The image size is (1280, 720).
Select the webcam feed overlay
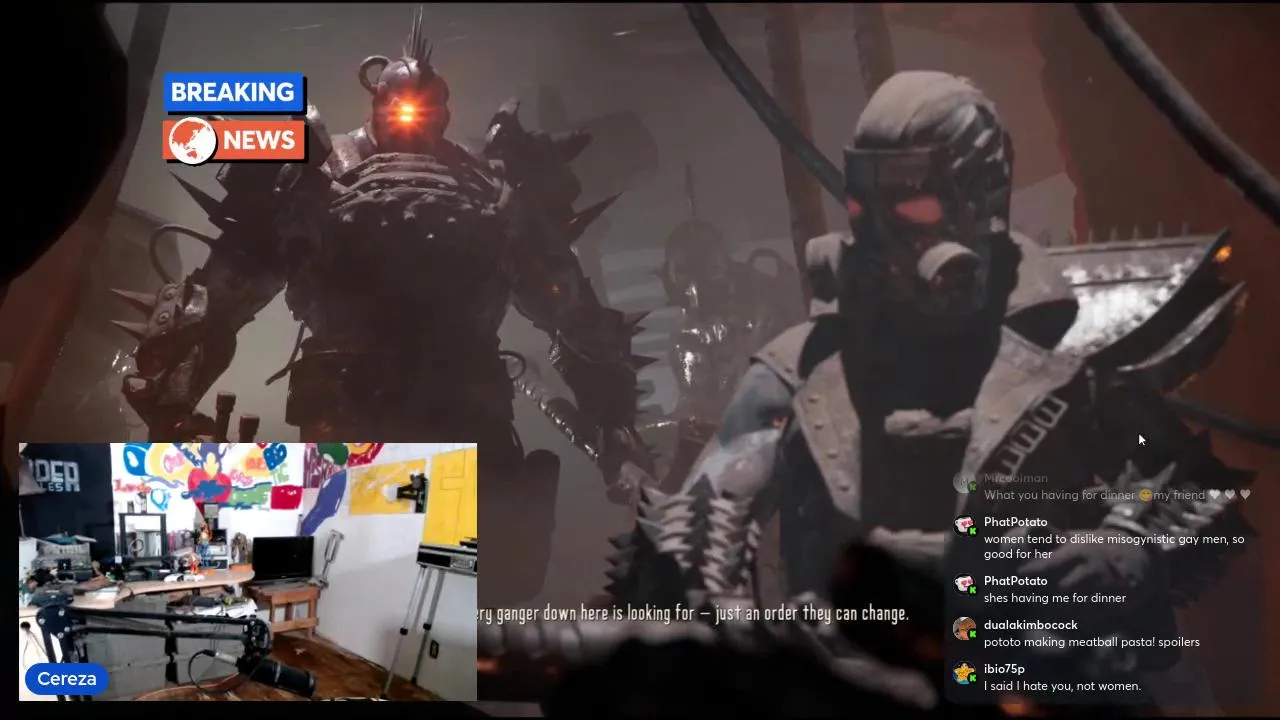248,572
